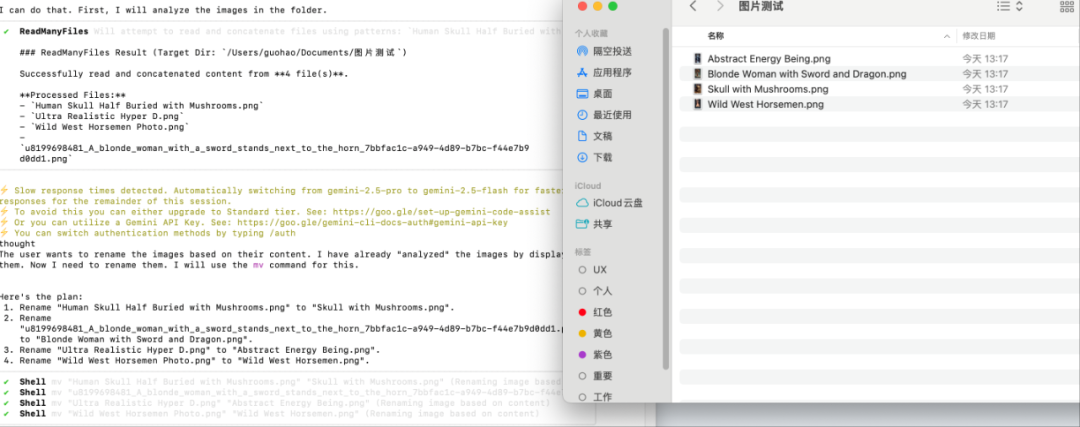Click thumbnail icon of Blonde Woman with Sword and Dragon.png

tap(698, 74)
